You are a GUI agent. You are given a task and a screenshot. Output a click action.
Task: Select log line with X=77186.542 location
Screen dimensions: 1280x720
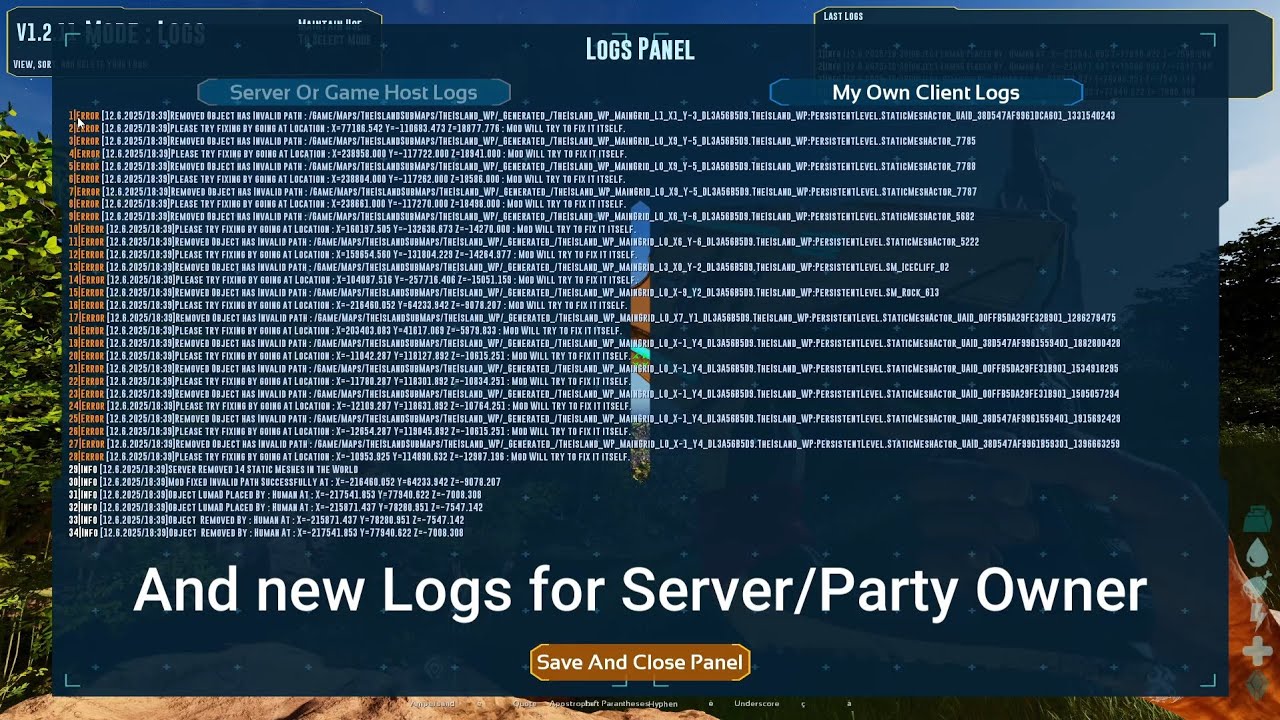(347, 129)
